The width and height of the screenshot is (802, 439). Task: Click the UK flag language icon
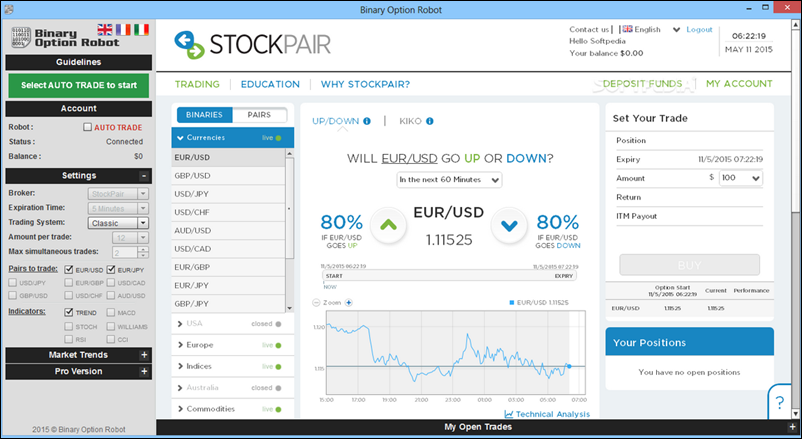(105, 30)
